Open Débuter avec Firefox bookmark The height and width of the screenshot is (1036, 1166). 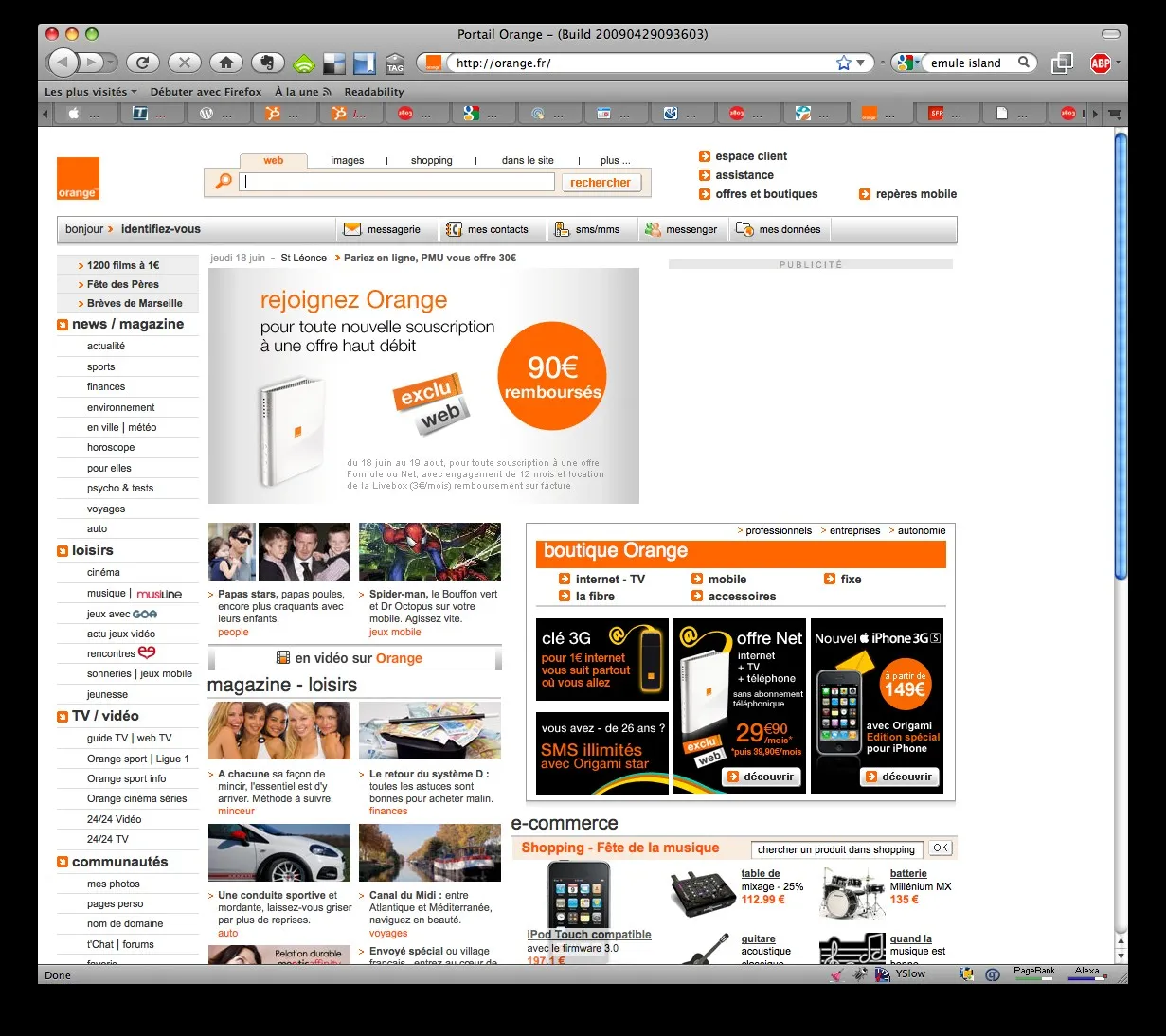206,92
